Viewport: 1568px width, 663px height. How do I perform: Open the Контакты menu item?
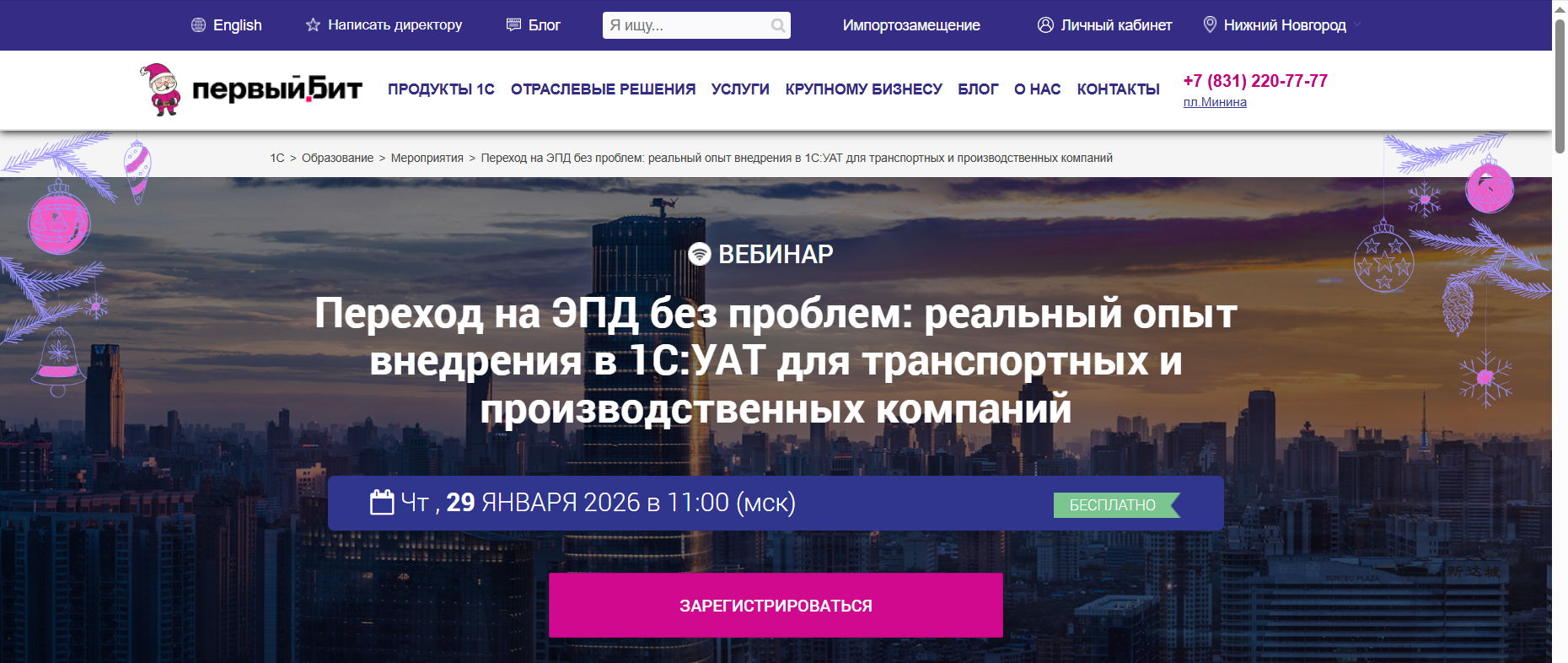point(1118,89)
